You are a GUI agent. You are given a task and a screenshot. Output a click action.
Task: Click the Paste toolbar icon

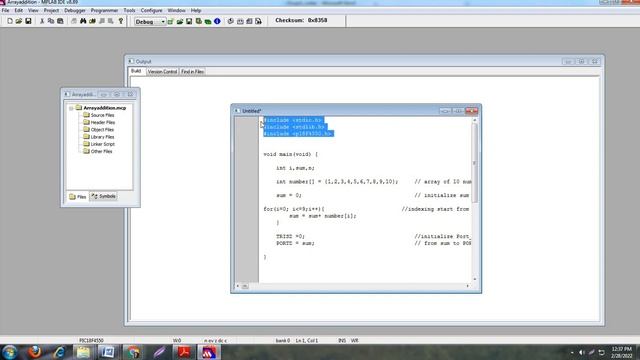tap(60, 21)
